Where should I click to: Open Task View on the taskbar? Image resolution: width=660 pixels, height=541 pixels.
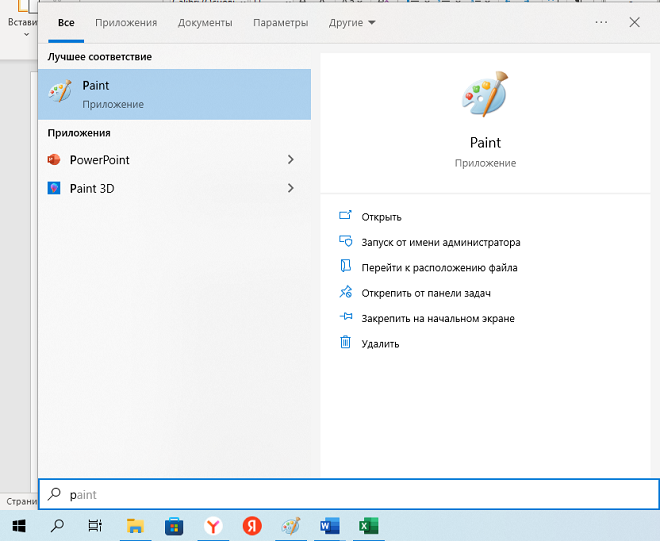95,526
